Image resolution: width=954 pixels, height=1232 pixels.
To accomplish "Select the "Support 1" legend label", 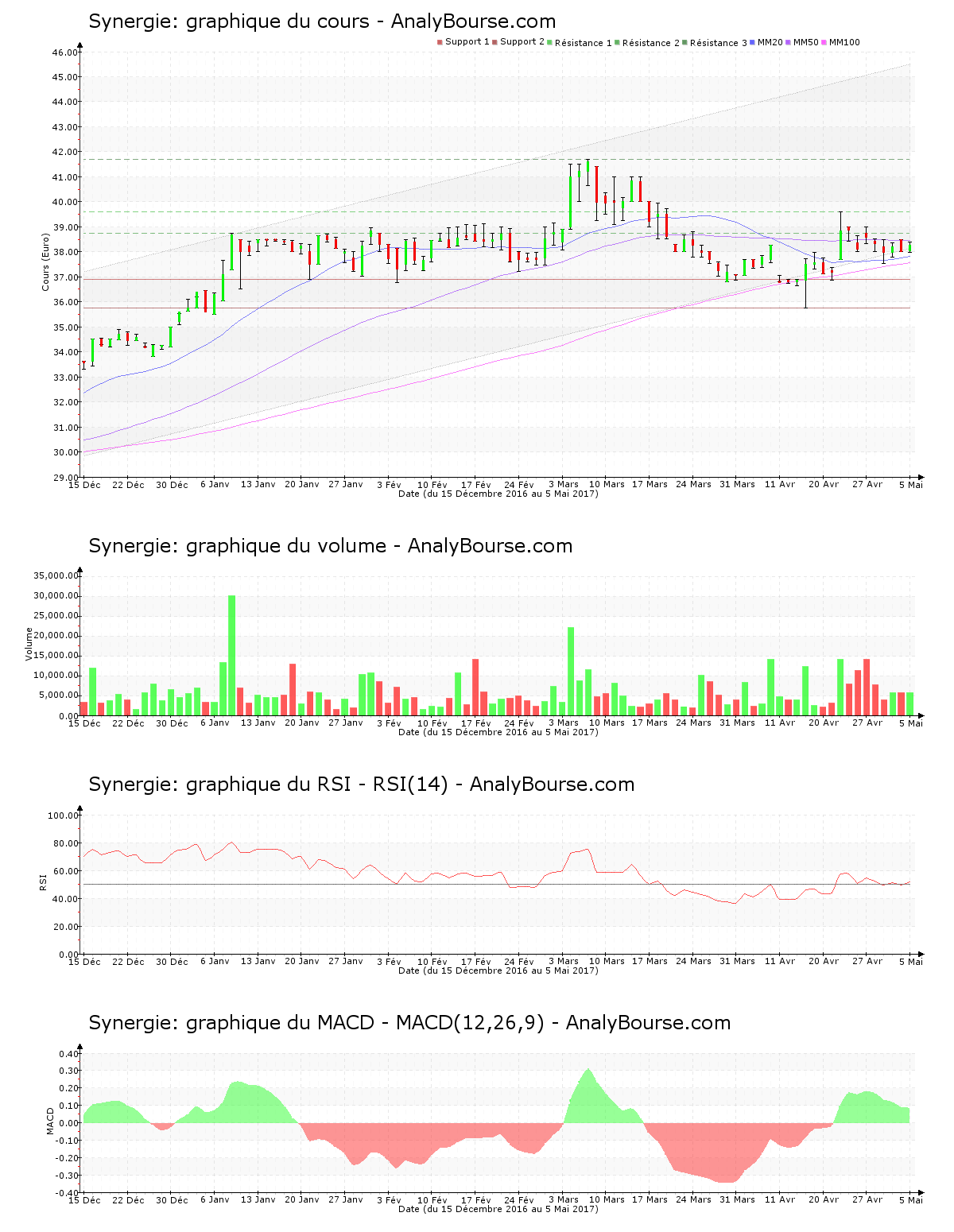I will coord(467,42).
